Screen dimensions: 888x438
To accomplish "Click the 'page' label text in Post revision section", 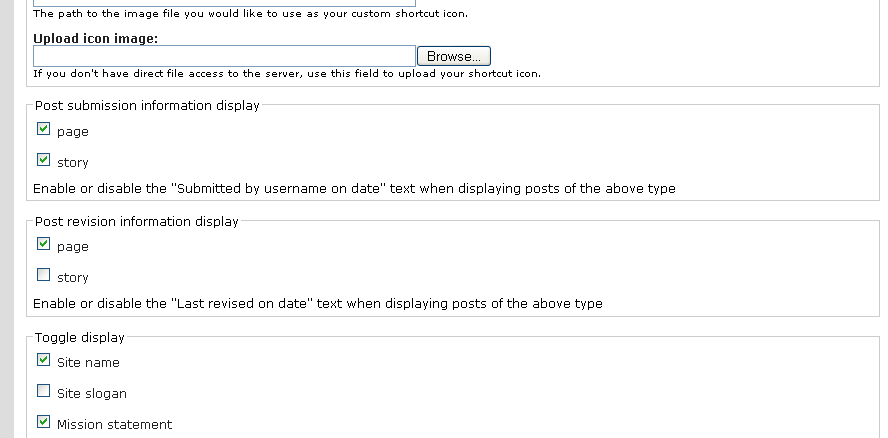I will 73,247.
